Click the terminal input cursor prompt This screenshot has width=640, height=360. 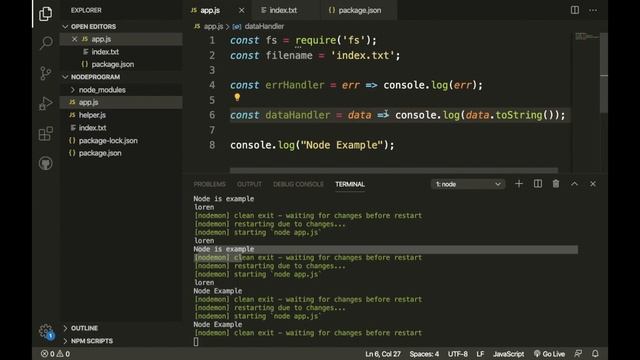click(x=196, y=342)
